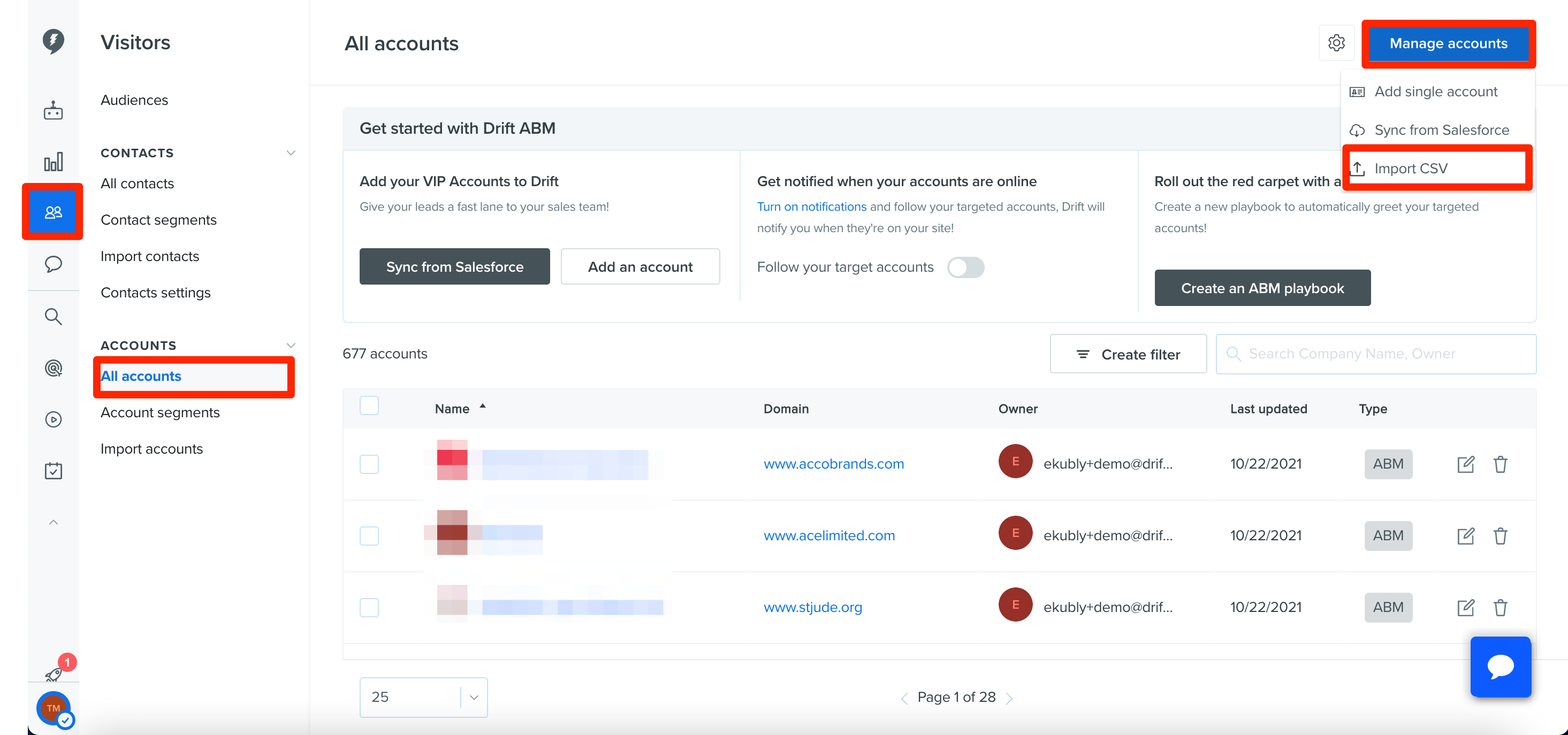
Task: Open the www.stjude.org domain link
Action: 812,607
